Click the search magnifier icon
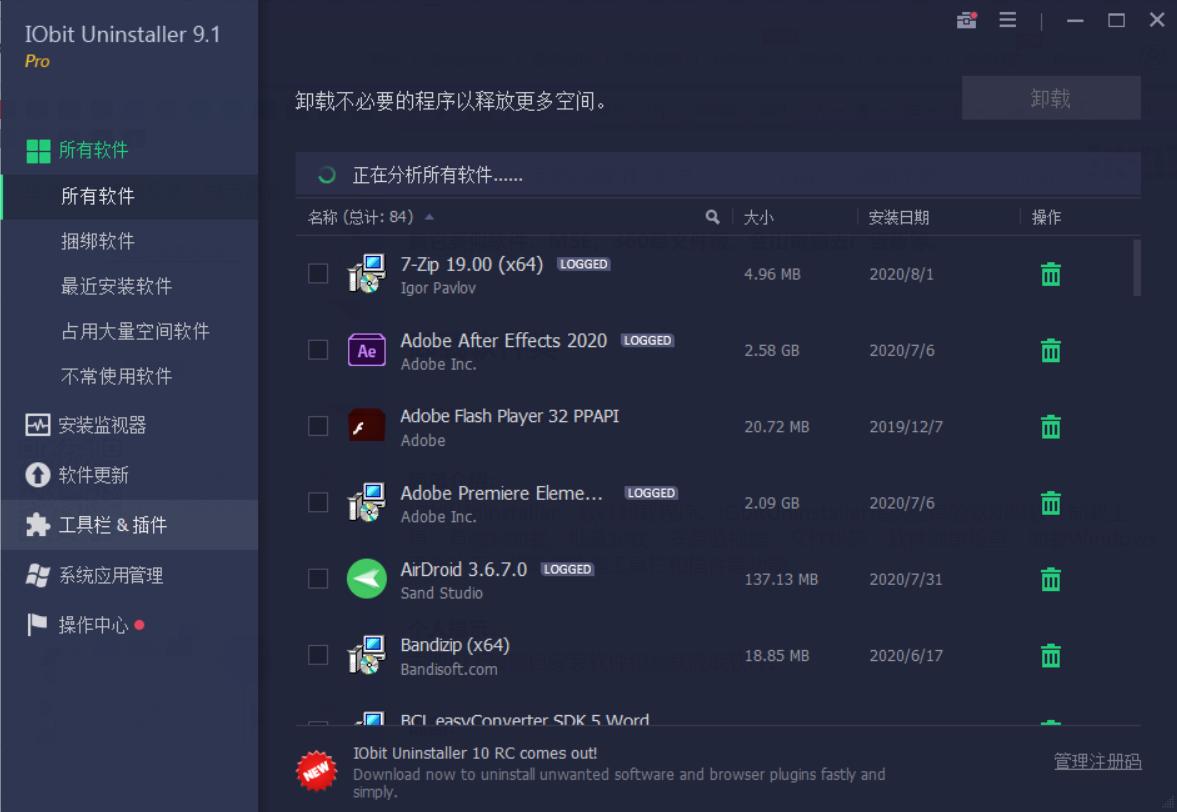 pos(713,217)
